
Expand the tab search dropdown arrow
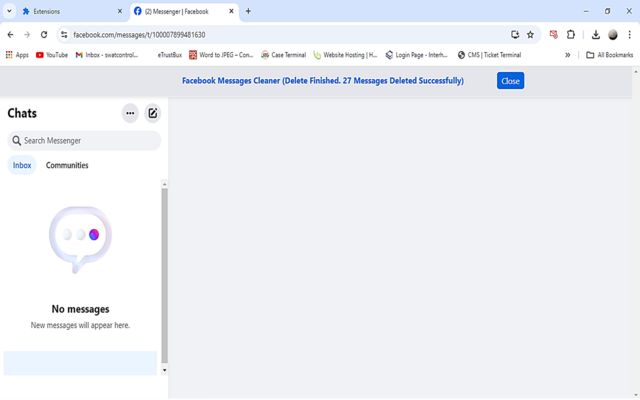(9, 11)
